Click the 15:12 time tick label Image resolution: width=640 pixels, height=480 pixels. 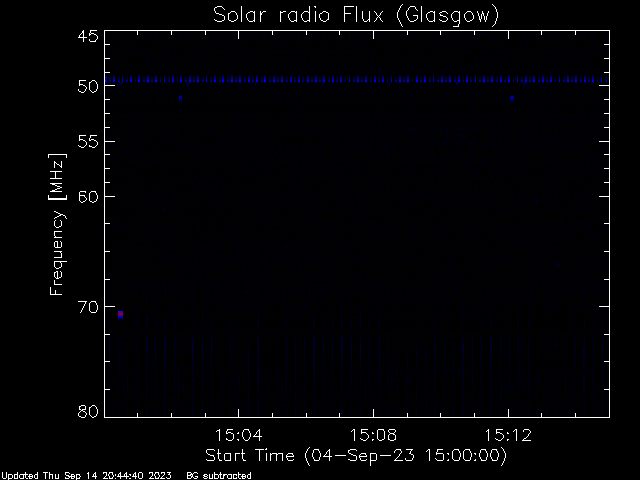[508, 435]
